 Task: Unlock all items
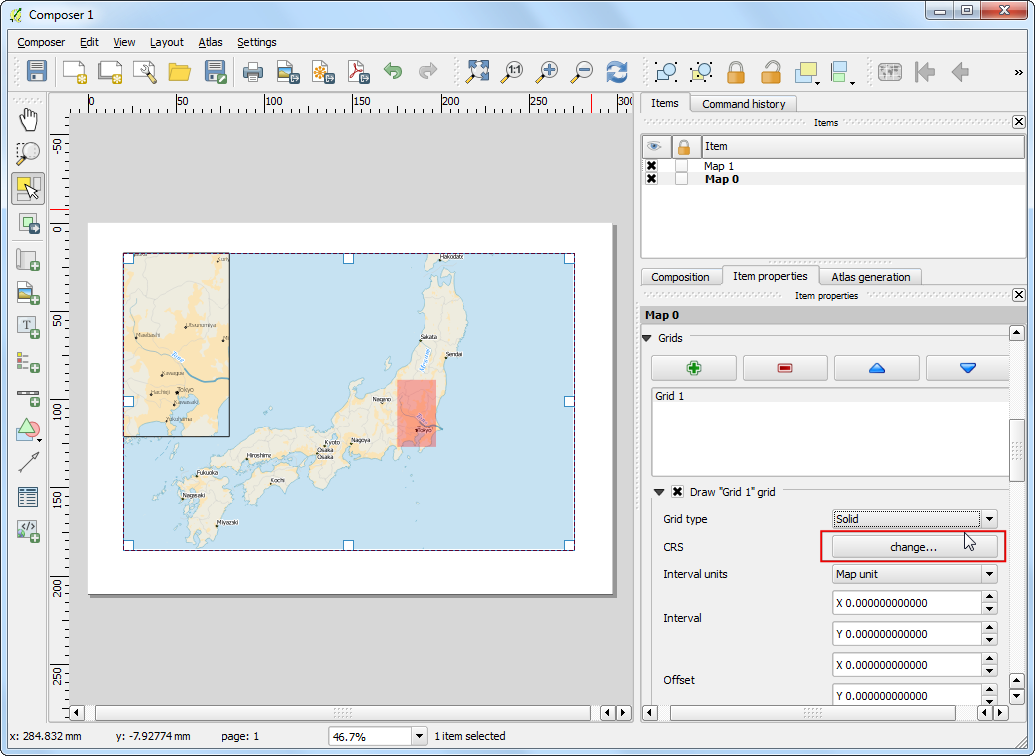click(771, 71)
